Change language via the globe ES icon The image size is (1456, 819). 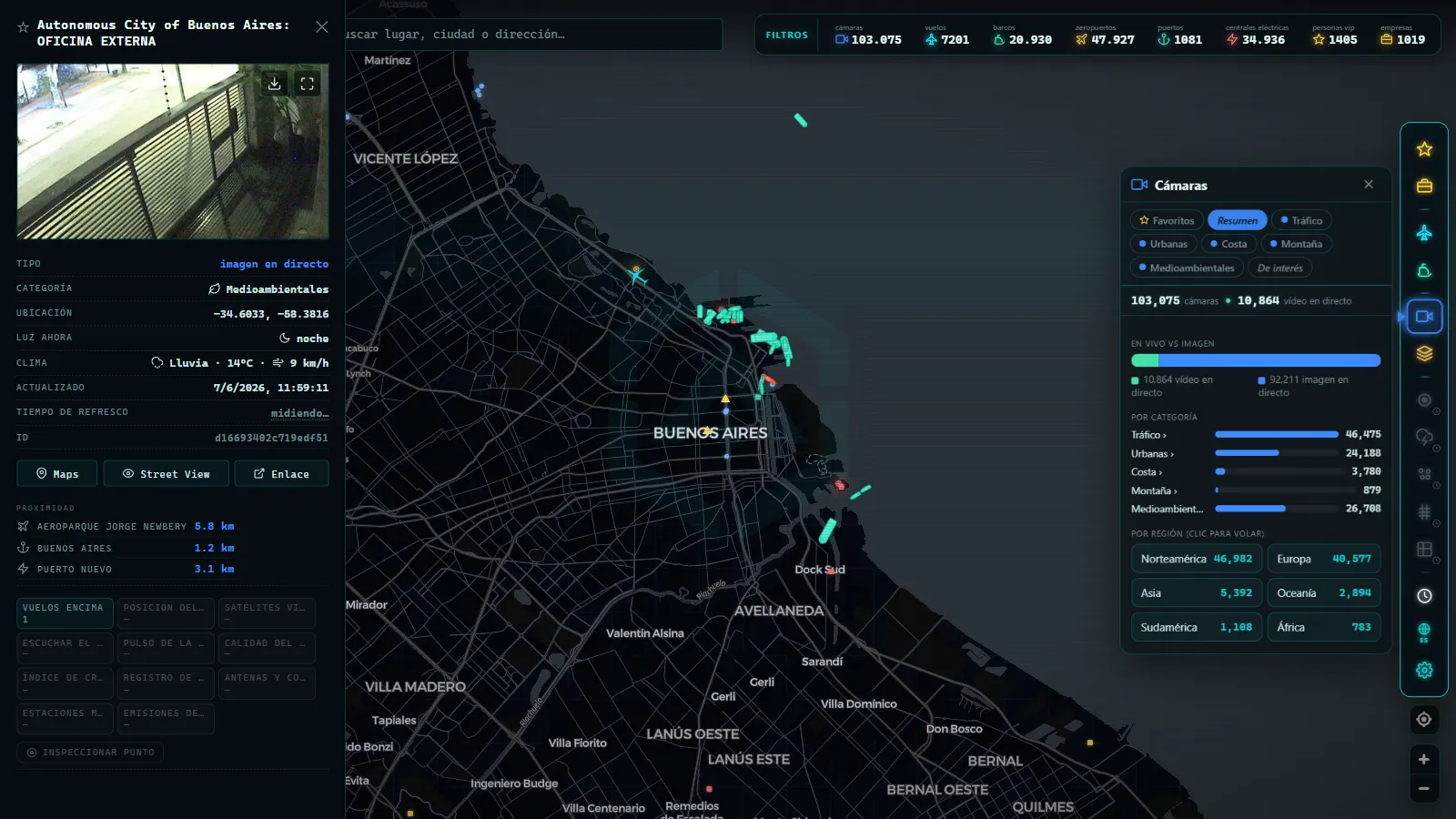1424,632
